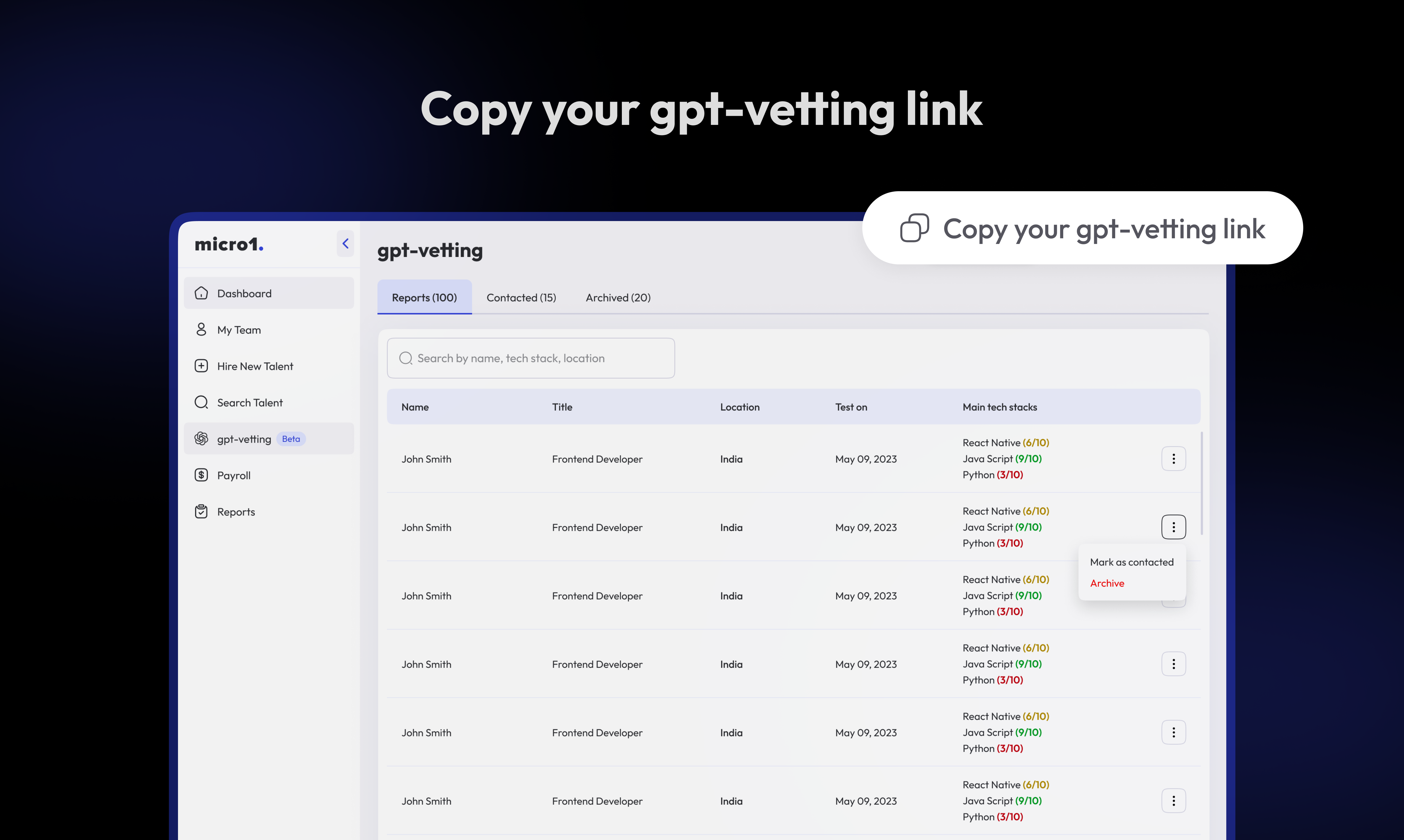Click the Reports clipboard icon in sidebar

click(201, 512)
